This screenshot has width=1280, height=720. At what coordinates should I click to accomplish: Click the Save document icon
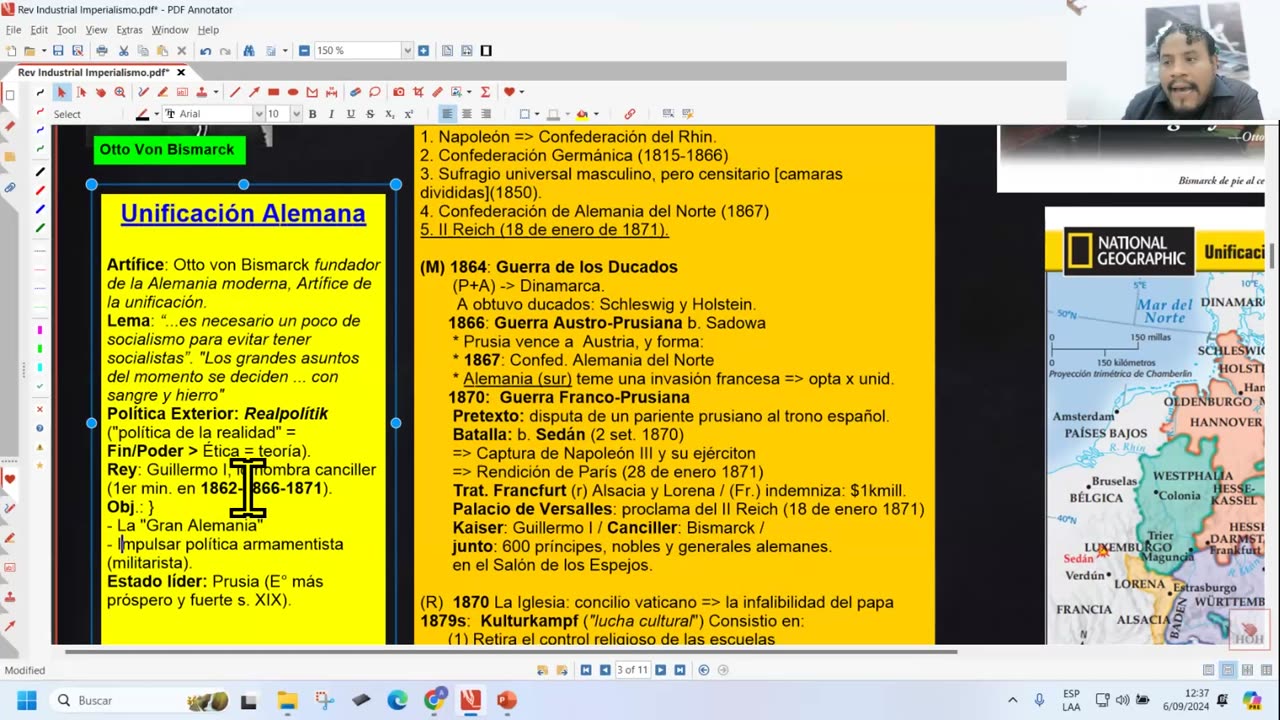coord(58,50)
